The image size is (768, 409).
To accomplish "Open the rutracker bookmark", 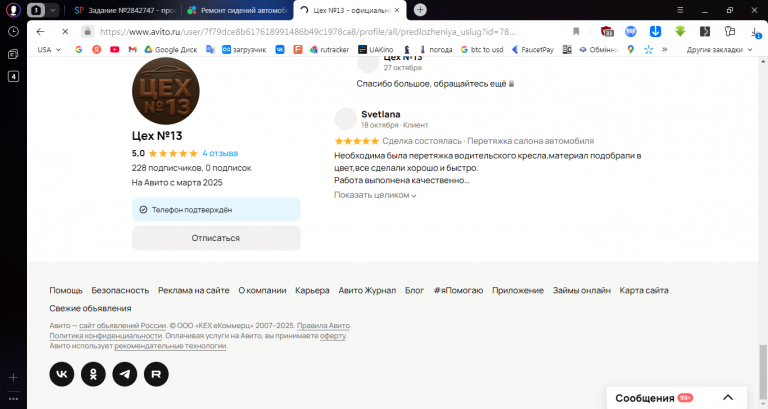I will [x=330, y=49].
